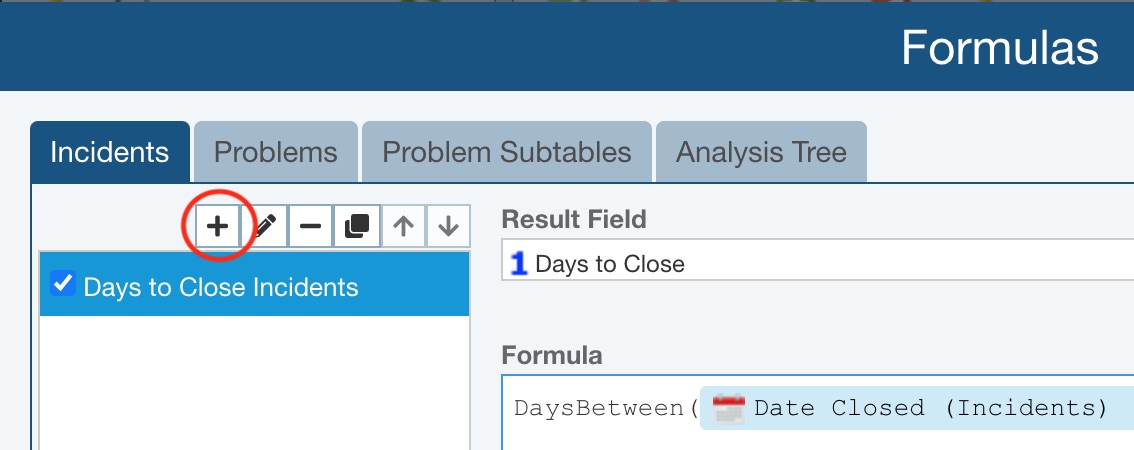Show the Analysis Tree tab
Viewport: 1134px width, 450px height.
(761, 153)
